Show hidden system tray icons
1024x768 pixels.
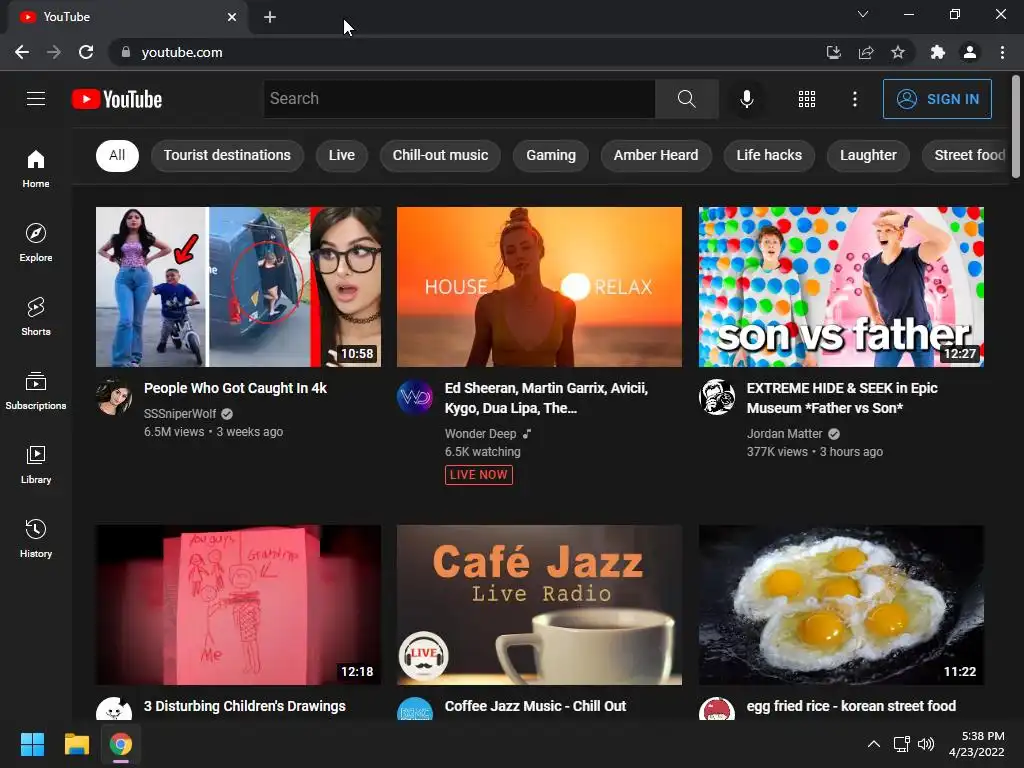(873, 744)
